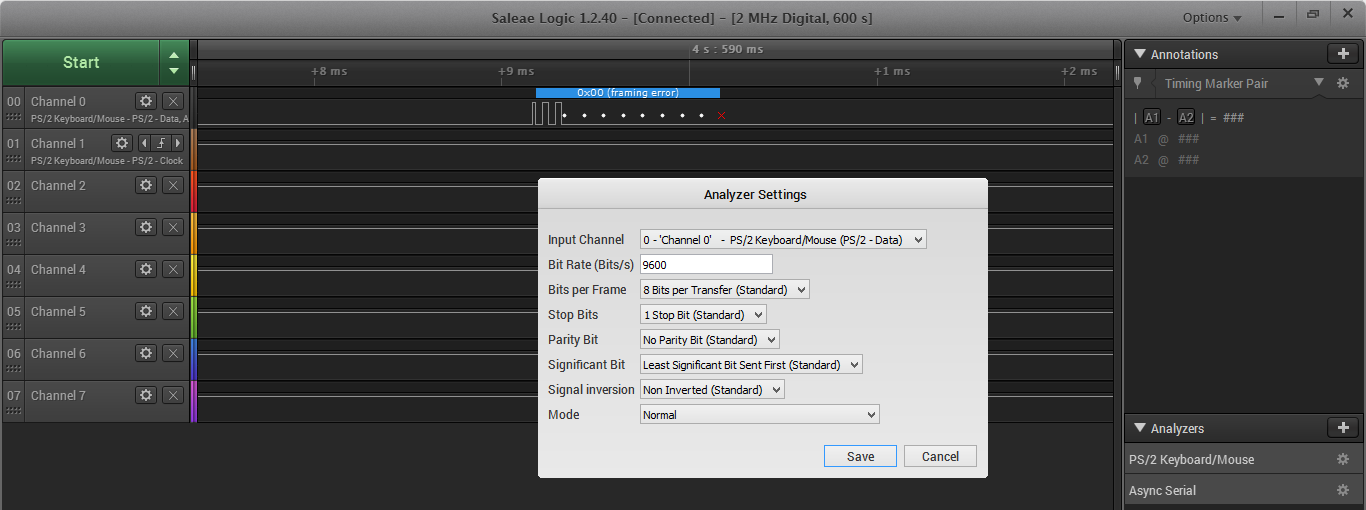Open Timing Marker Pair dropdown arrow
This screenshot has height=510, width=1366.
pyautogui.click(x=1319, y=83)
